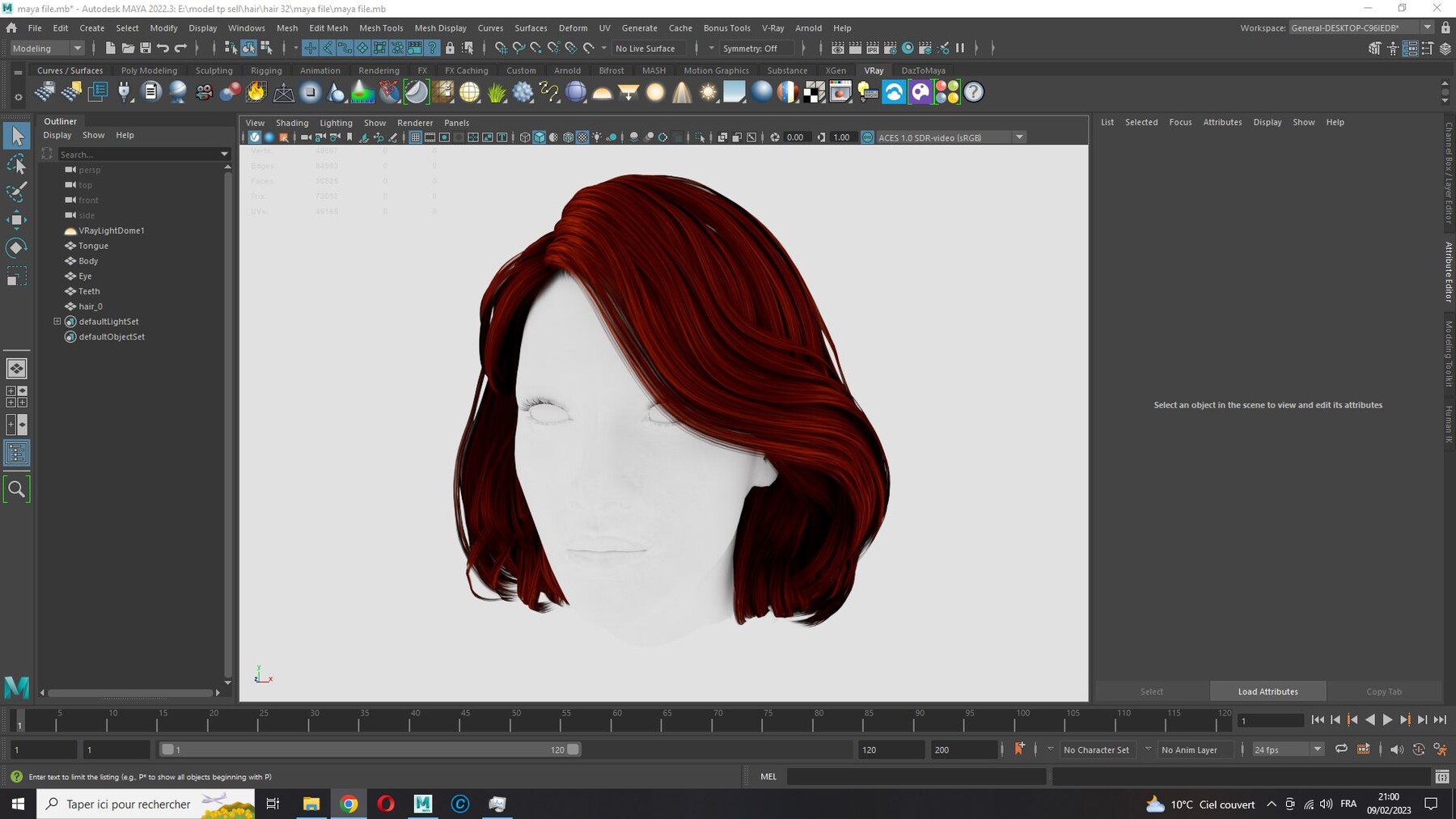Click the Save scene icon
This screenshot has width=1456, height=819.
point(146,49)
